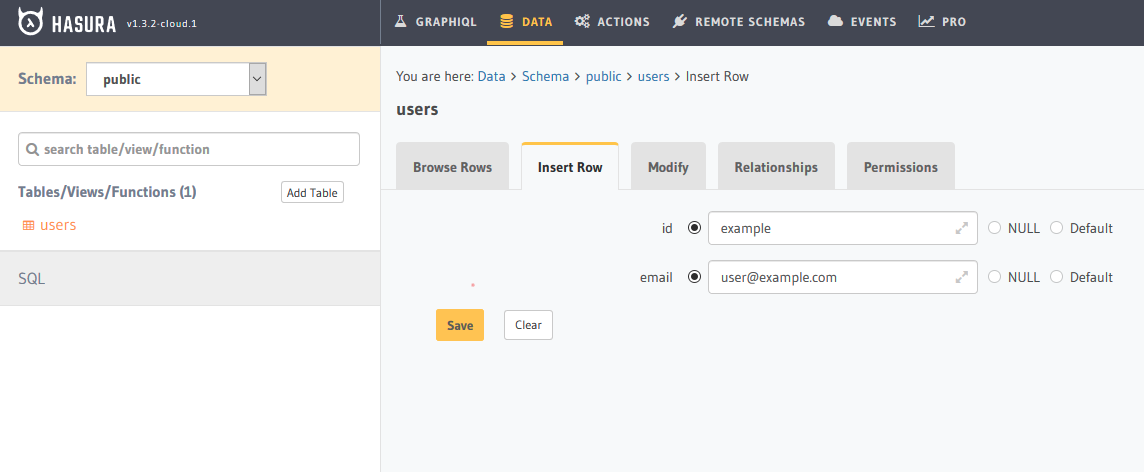Screen dimensions: 1144x472
Task: Switch to the Browse Rows tab
Action: pyautogui.click(x=452, y=166)
